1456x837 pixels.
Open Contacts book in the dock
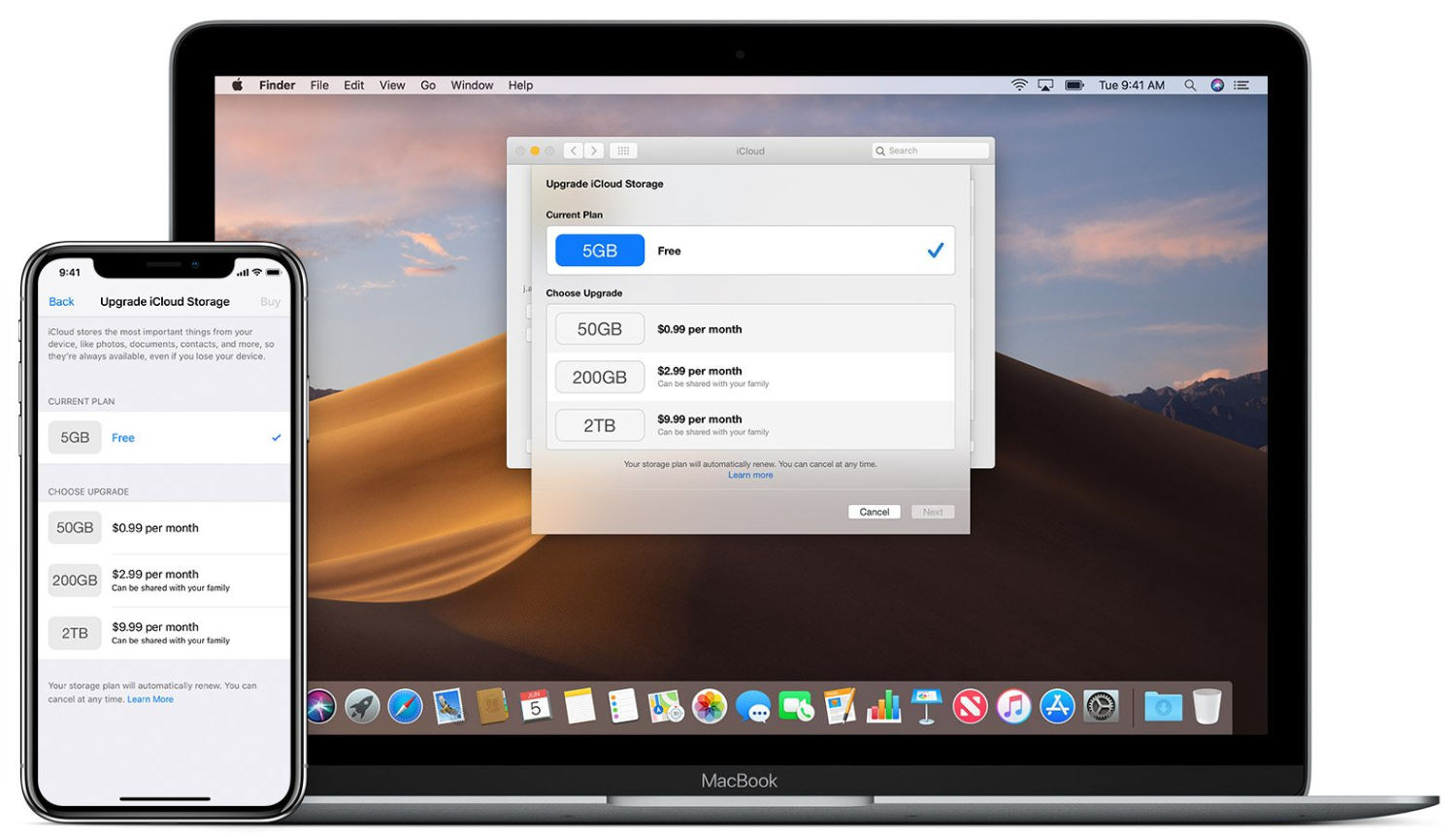pyautogui.click(x=492, y=707)
